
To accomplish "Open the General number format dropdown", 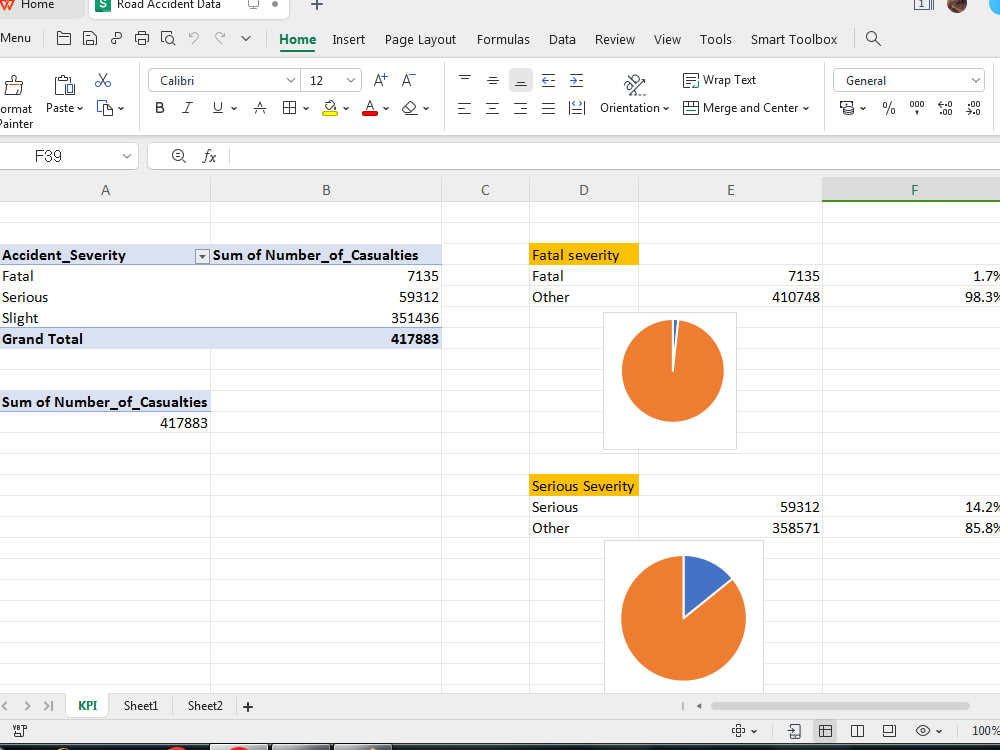I will click(x=908, y=79).
